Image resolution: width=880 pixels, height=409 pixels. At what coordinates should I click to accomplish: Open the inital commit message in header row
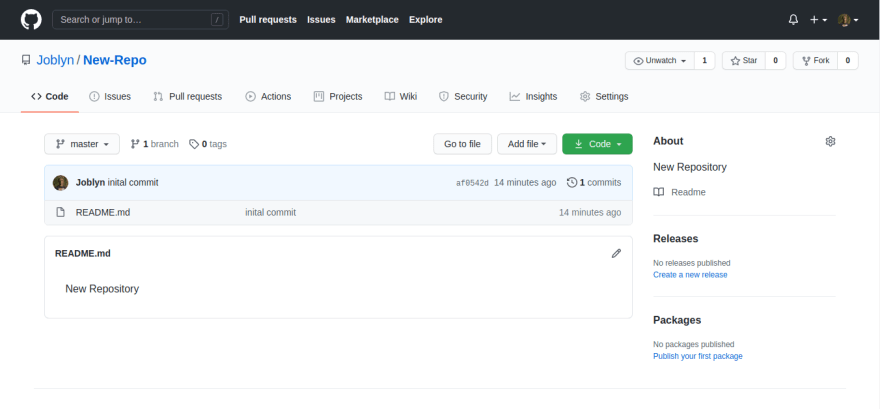(133, 182)
